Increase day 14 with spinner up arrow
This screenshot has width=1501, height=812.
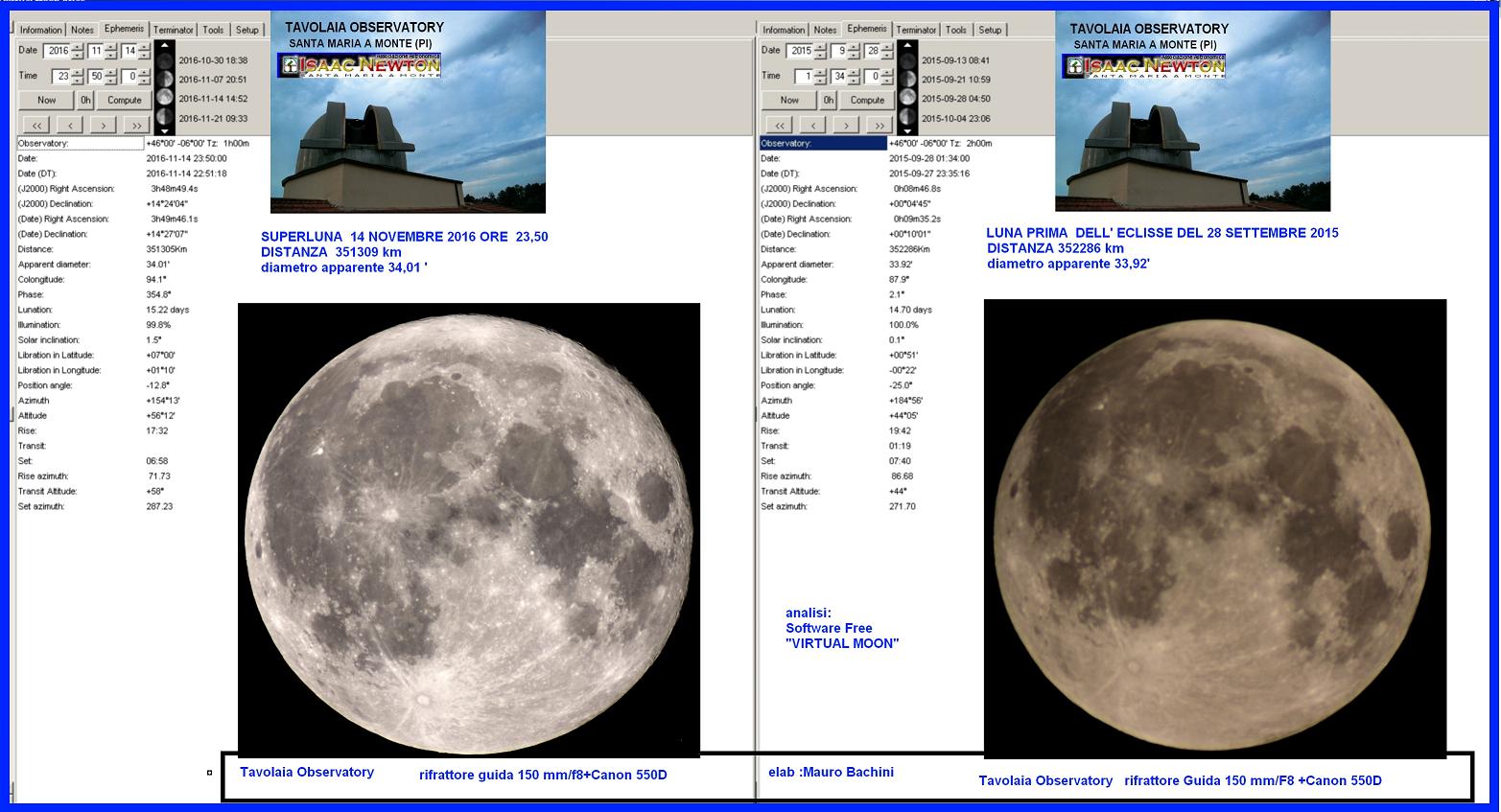click(144, 47)
